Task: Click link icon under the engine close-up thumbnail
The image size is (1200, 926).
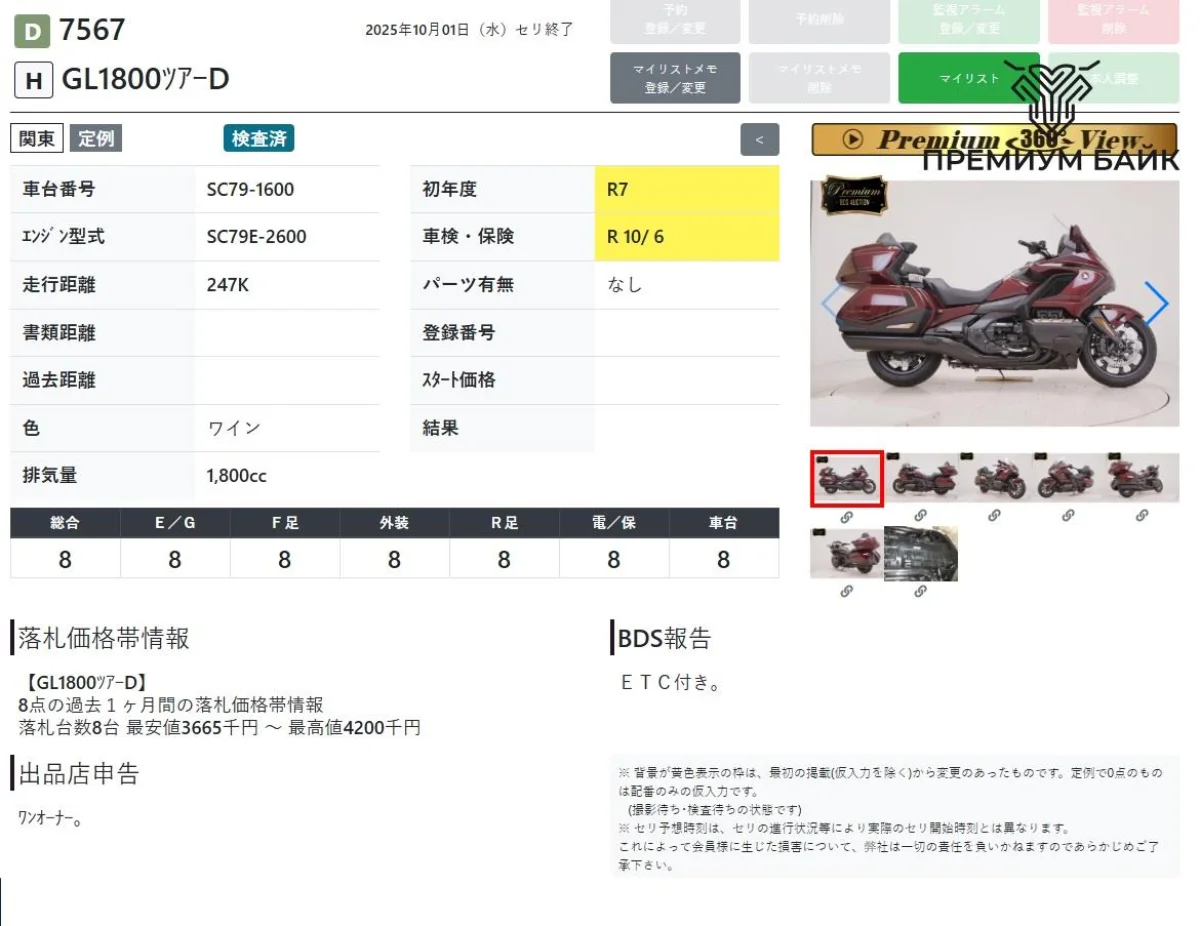Action: [x=920, y=592]
